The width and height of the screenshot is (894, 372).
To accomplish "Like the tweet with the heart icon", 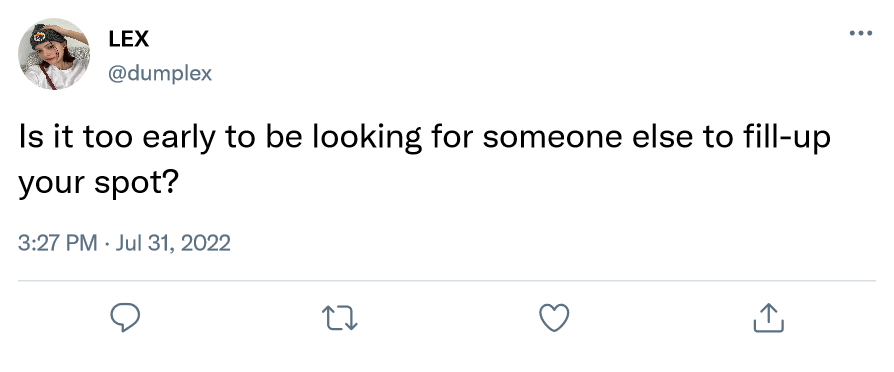I will pyautogui.click(x=554, y=318).
